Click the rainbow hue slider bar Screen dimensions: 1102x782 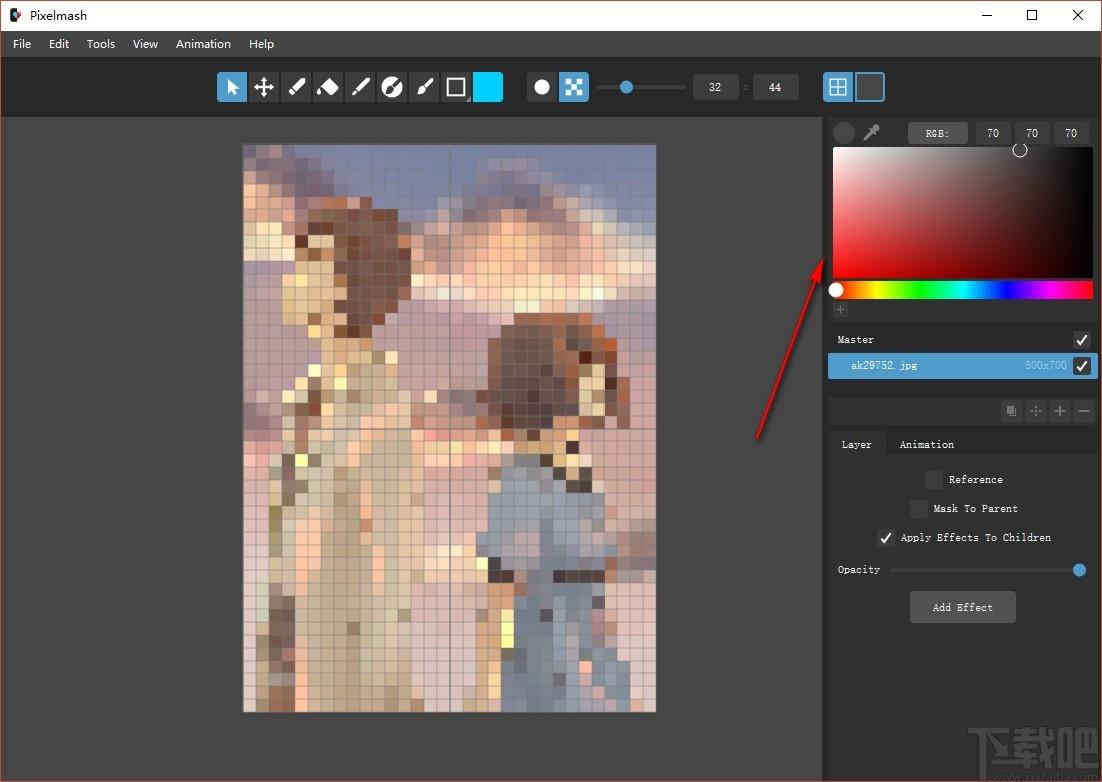(963, 289)
